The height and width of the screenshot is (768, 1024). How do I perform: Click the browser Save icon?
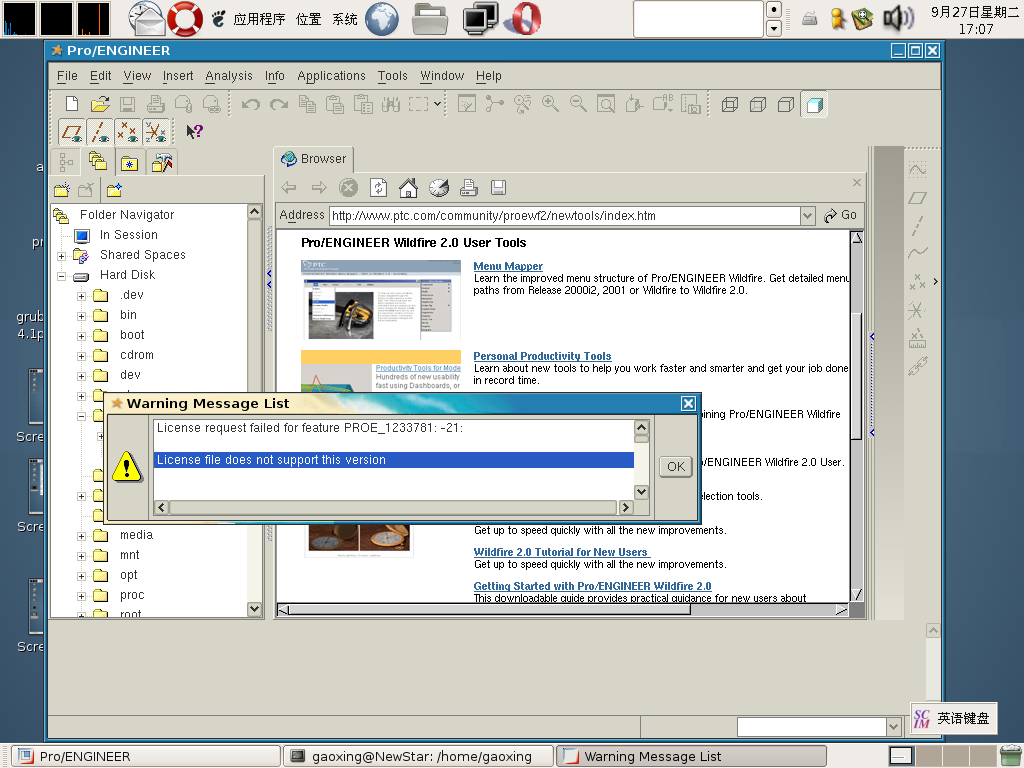[498, 188]
